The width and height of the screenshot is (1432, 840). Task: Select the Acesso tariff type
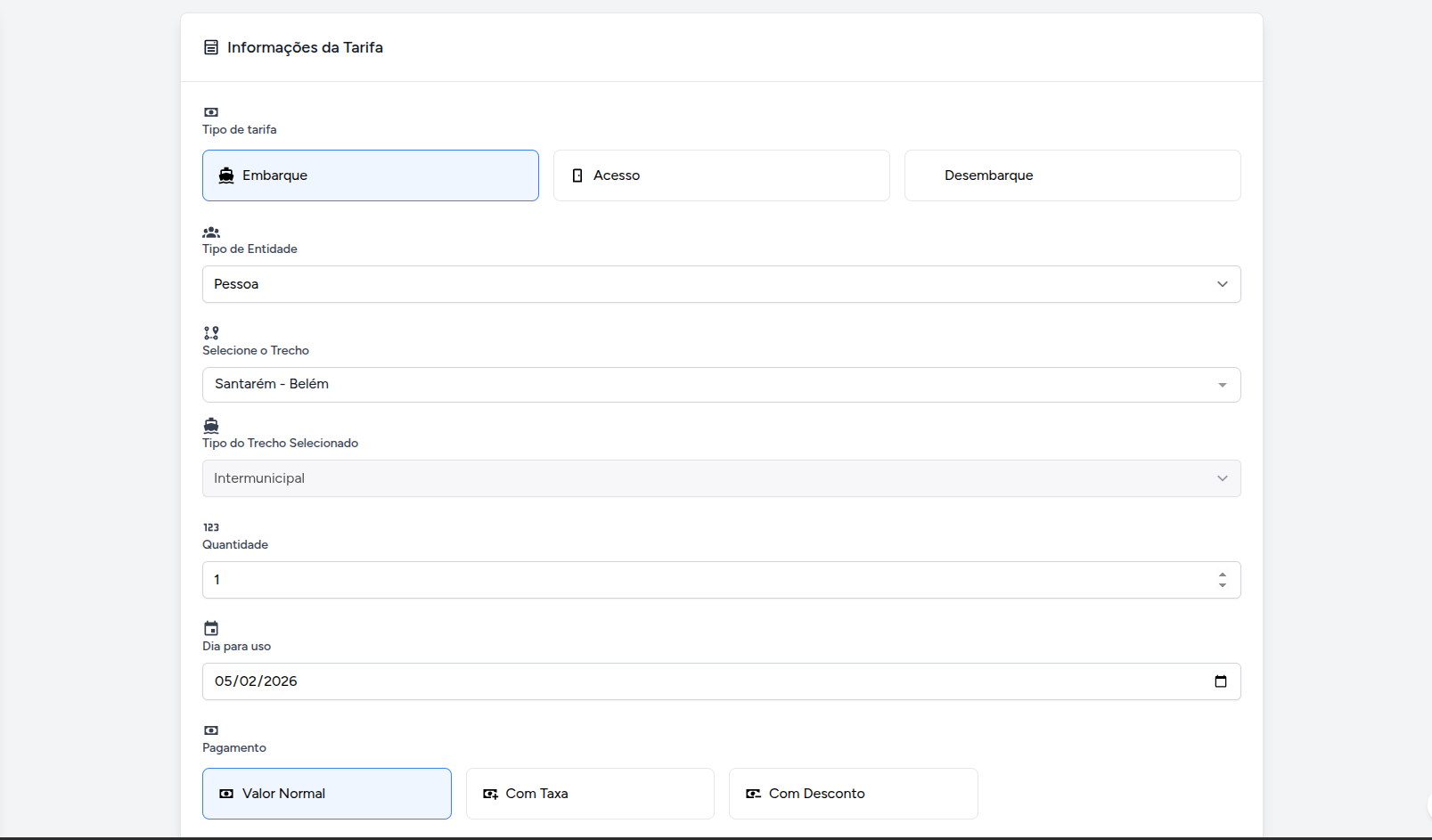pyautogui.click(x=721, y=175)
